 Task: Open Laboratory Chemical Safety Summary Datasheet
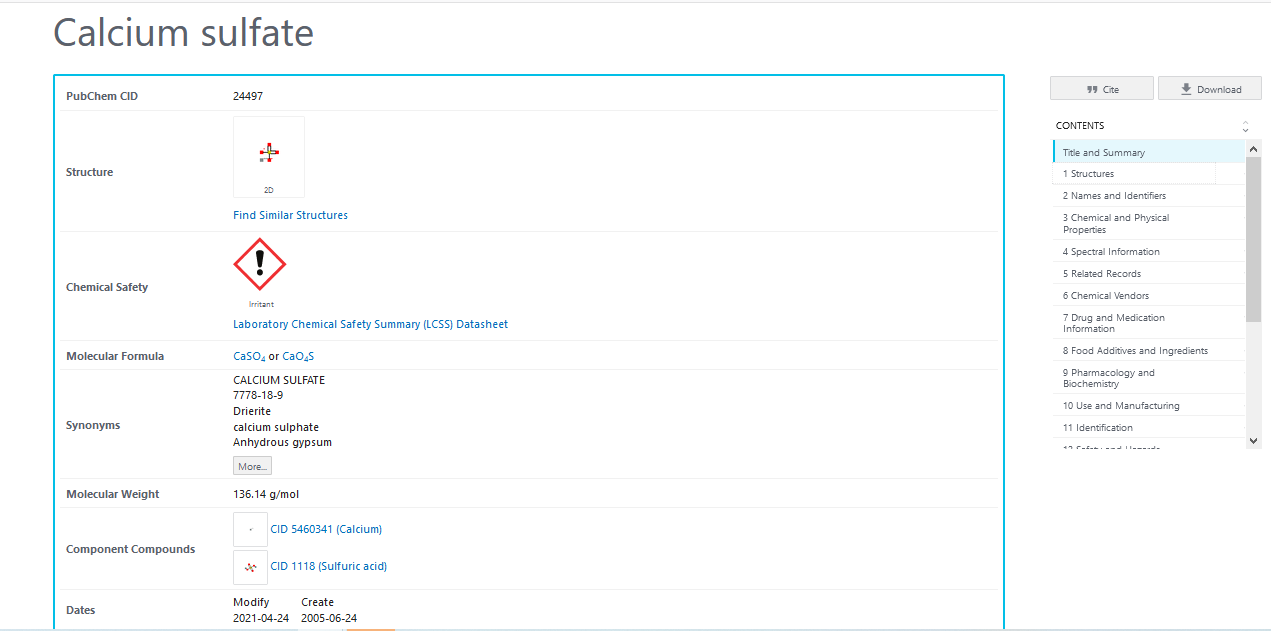click(x=370, y=324)
